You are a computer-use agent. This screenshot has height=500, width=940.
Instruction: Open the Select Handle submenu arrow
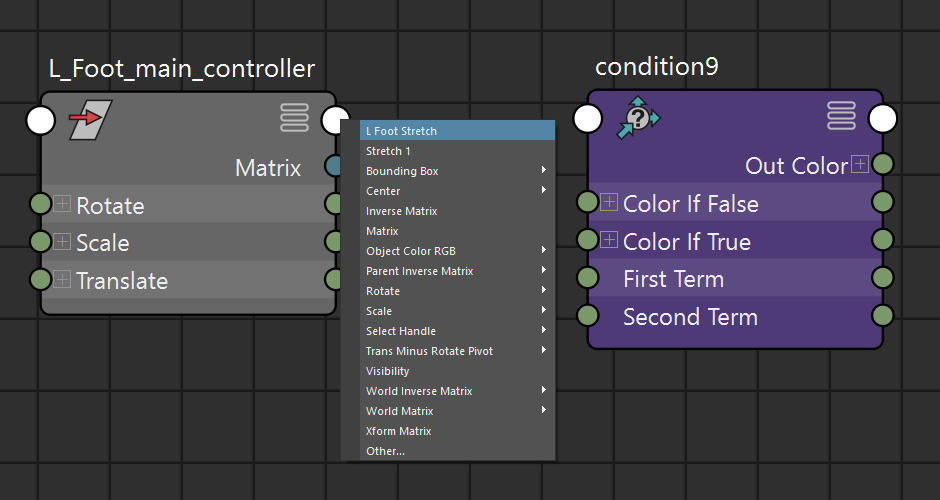[x=544, y=330]
